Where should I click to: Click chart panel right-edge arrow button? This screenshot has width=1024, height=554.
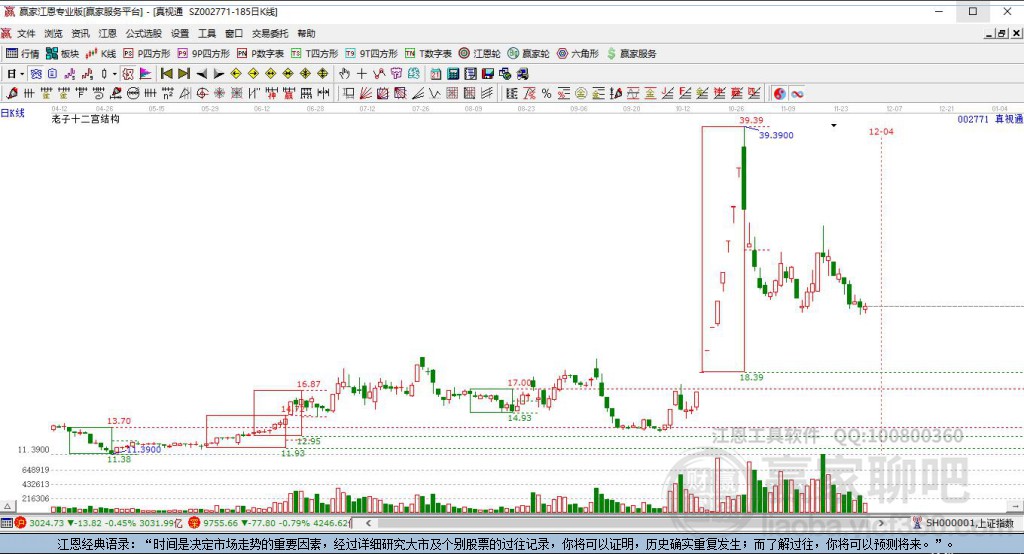pos(1016,506)
